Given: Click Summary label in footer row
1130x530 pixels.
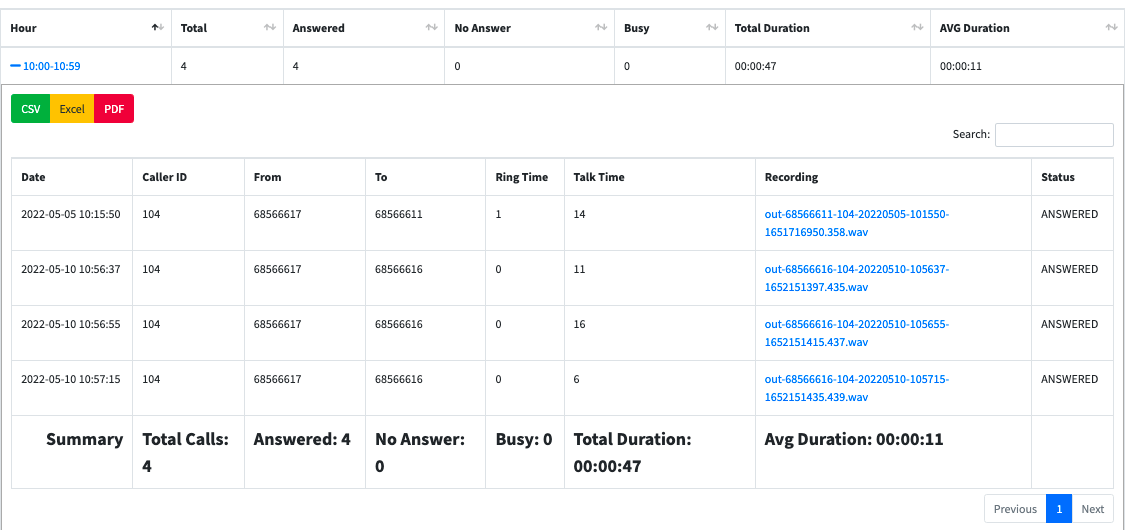Looking at the screenshot, I should coord(84,439).
